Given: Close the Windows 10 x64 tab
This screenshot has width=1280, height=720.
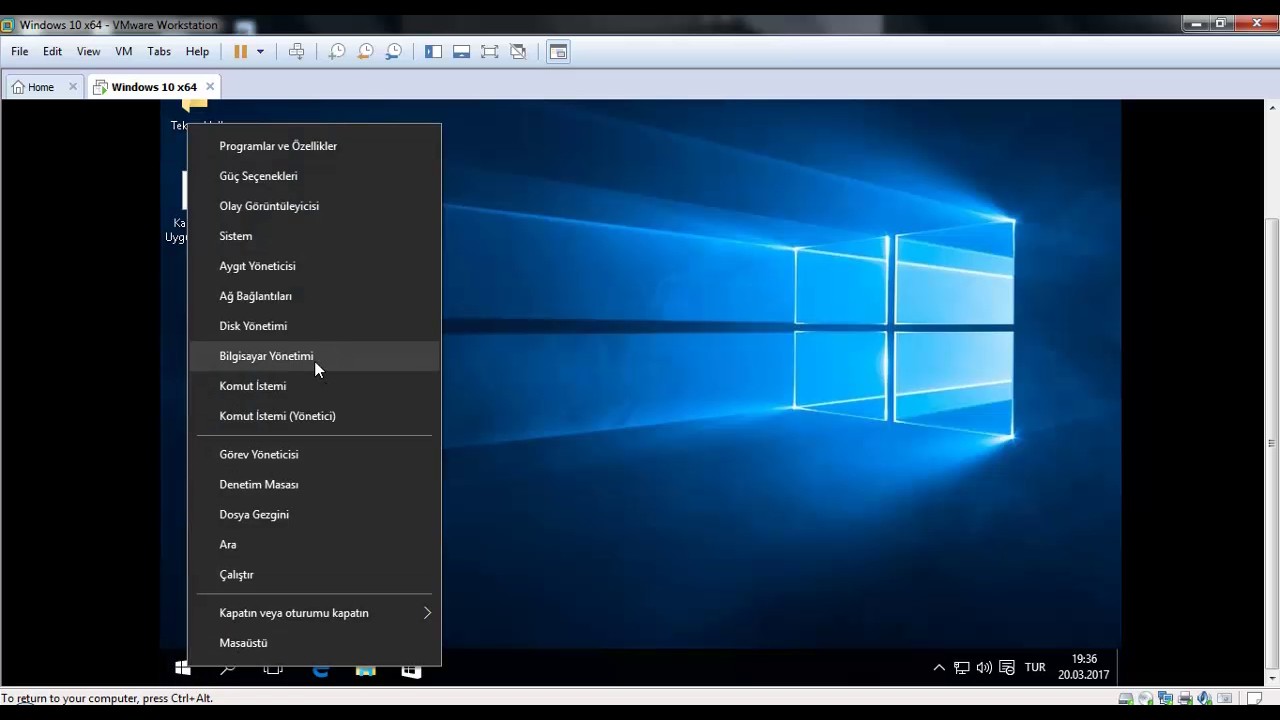Looking at the screenshot, I should coord(209,87).
